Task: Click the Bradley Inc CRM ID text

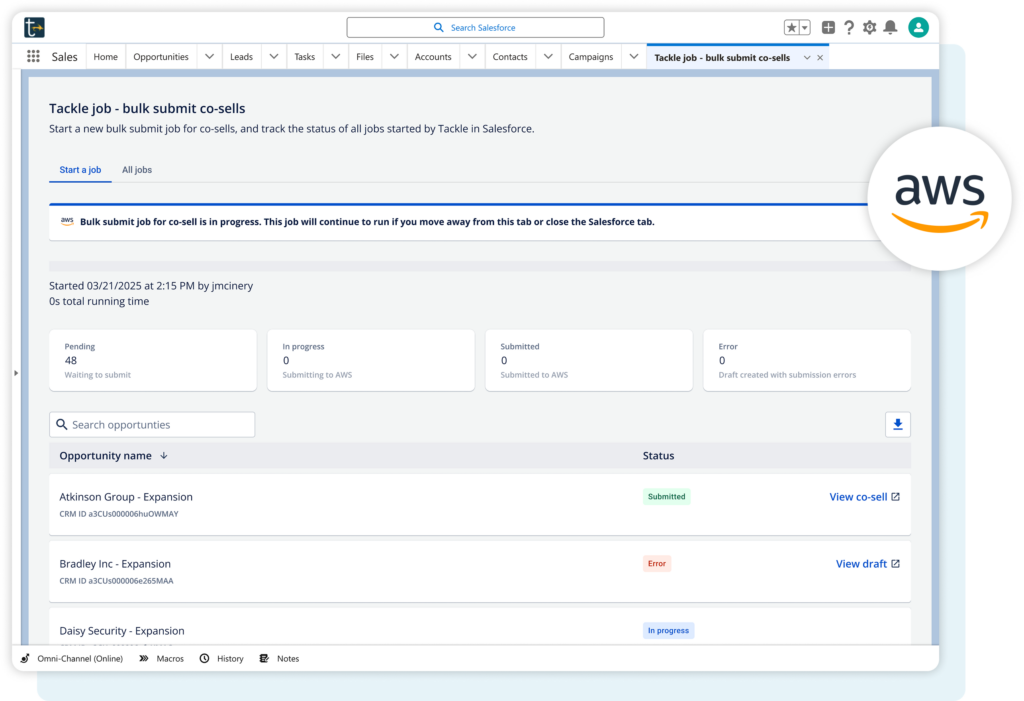Action: [x=116, y=581]
